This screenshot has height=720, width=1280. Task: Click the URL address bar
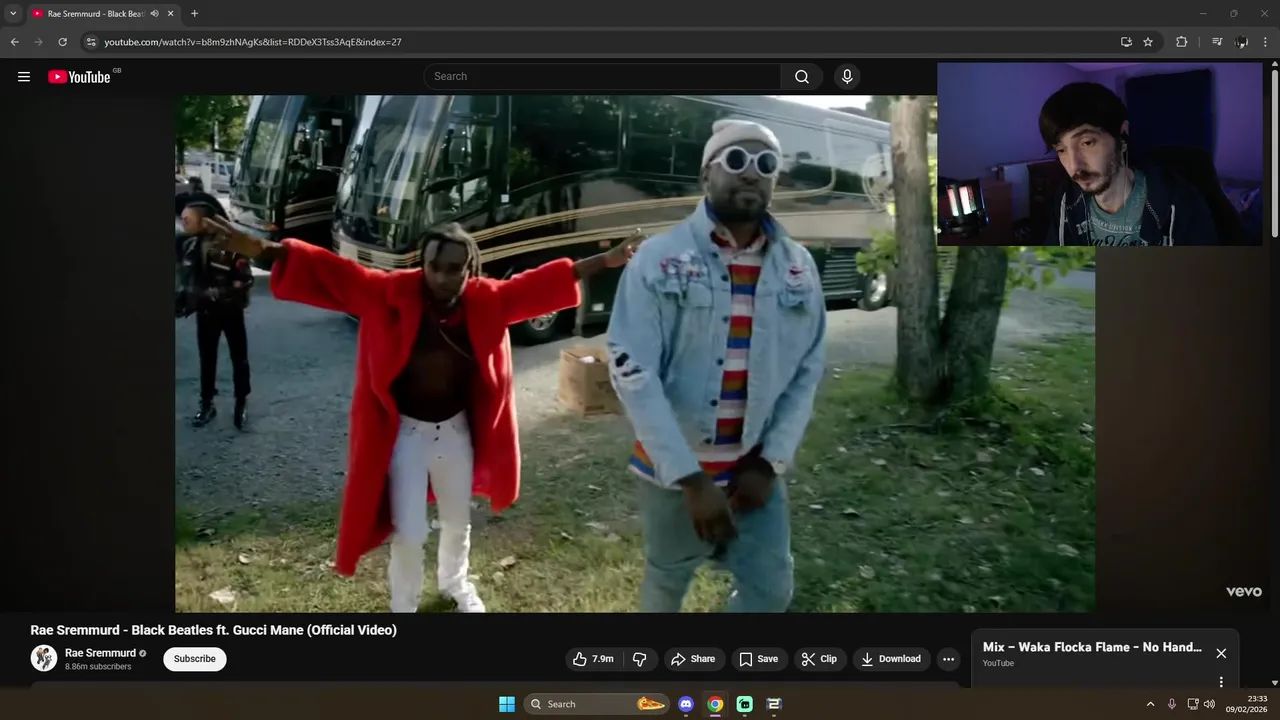tap(600, 42)
